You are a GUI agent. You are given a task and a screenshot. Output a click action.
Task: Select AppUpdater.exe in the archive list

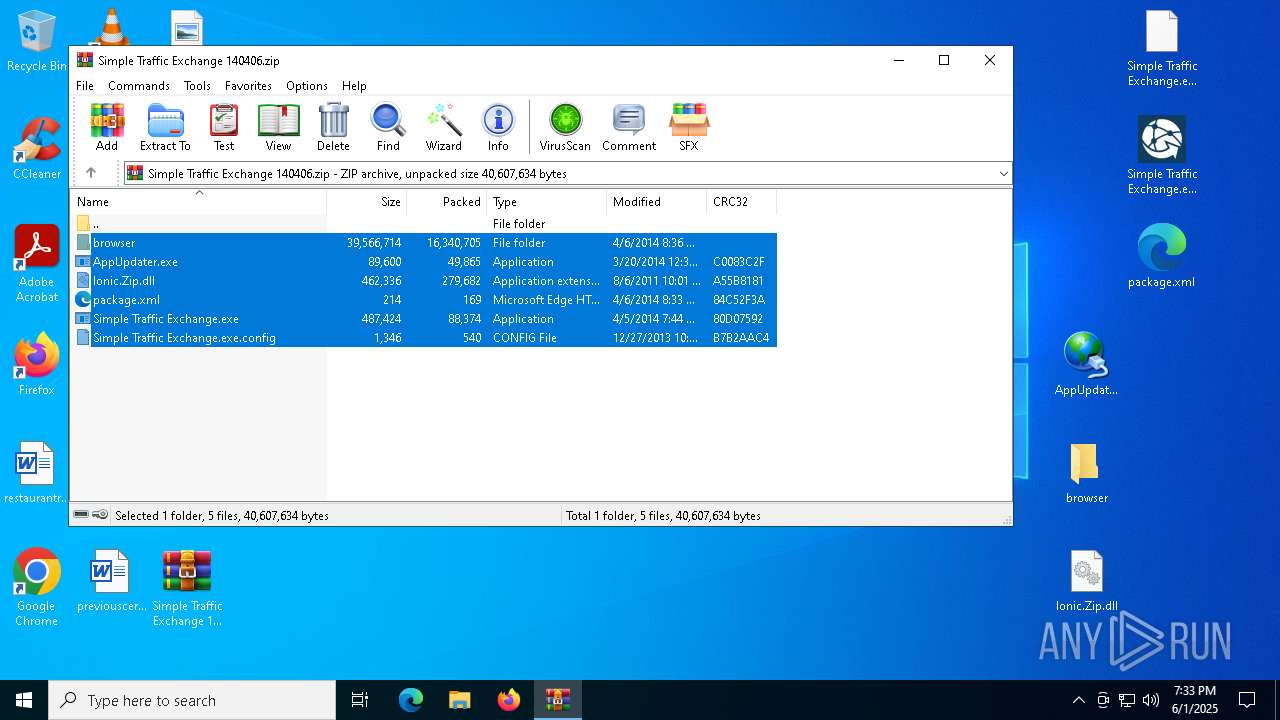coord(425,262)
